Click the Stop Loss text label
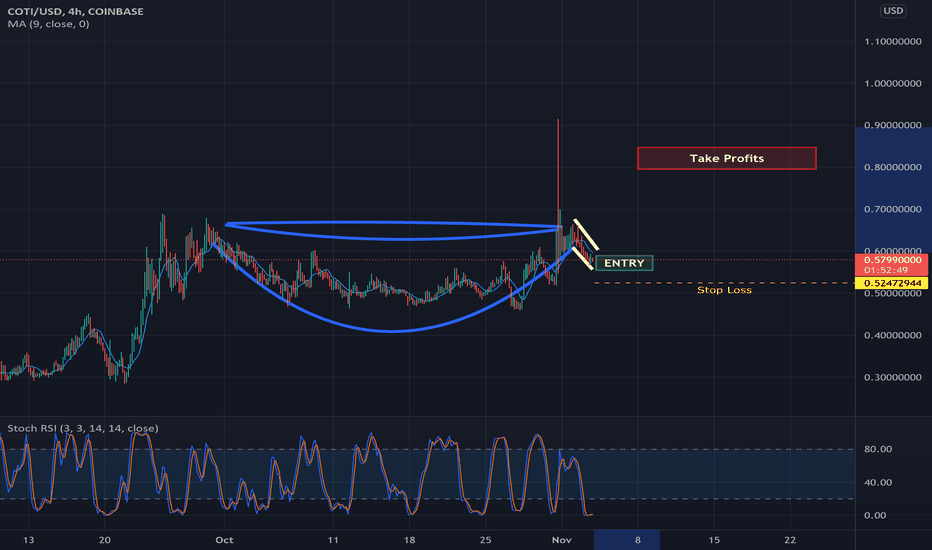Image resolution: width=932 pixels, height=550 pixels. [x=724, y=290]
